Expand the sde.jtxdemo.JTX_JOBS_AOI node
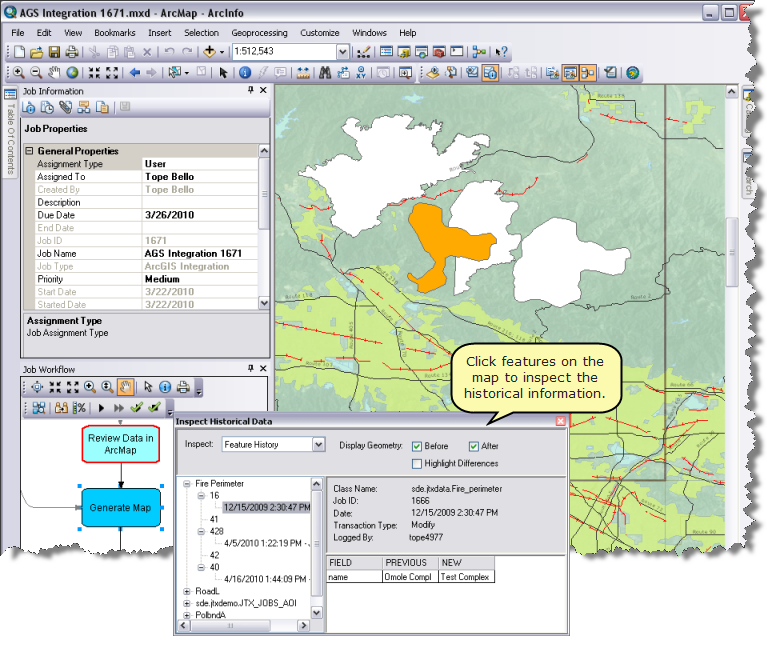The height and width of the screenshot is (647, 767). click(187, 603)
